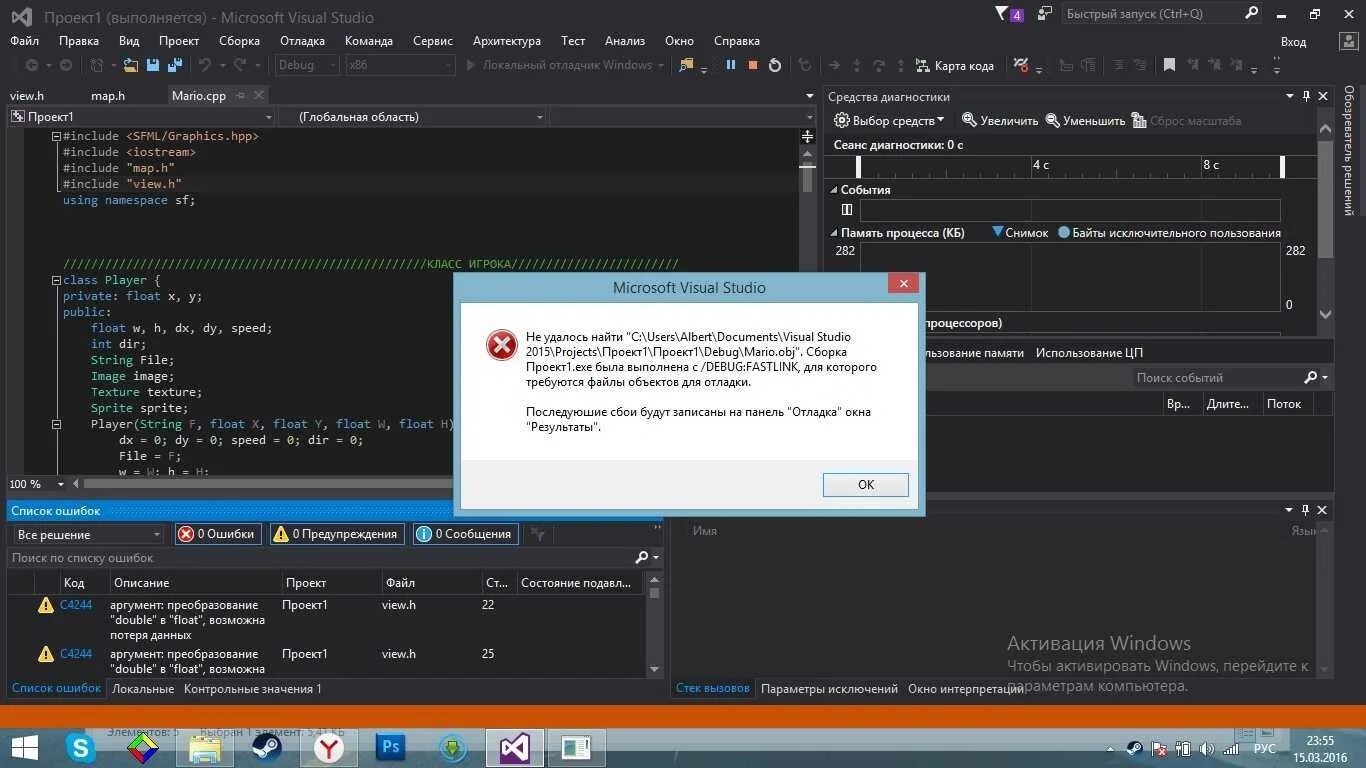This screenshot has width=1366, height=768.
Task: Open the Code Map (Карта кода) tool
Action: tap(955, 65)
